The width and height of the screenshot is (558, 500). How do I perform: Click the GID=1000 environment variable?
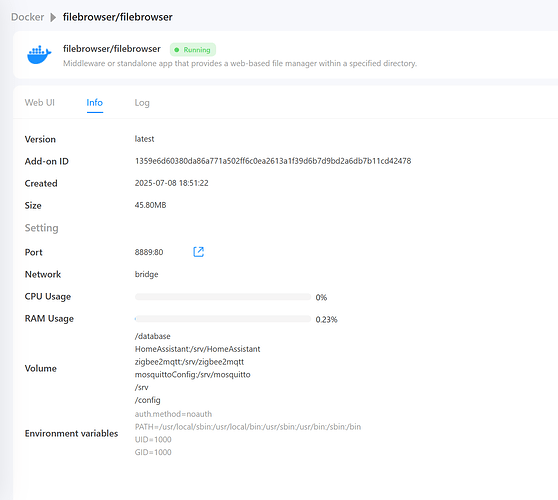[x=153, y=452]
